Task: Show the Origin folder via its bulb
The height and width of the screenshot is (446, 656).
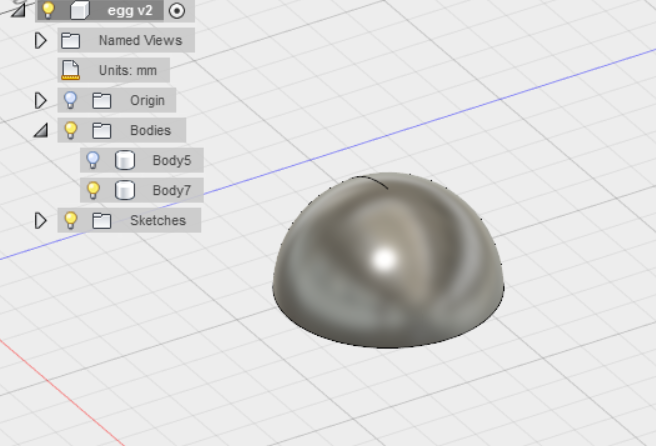Action: point(70,100)
